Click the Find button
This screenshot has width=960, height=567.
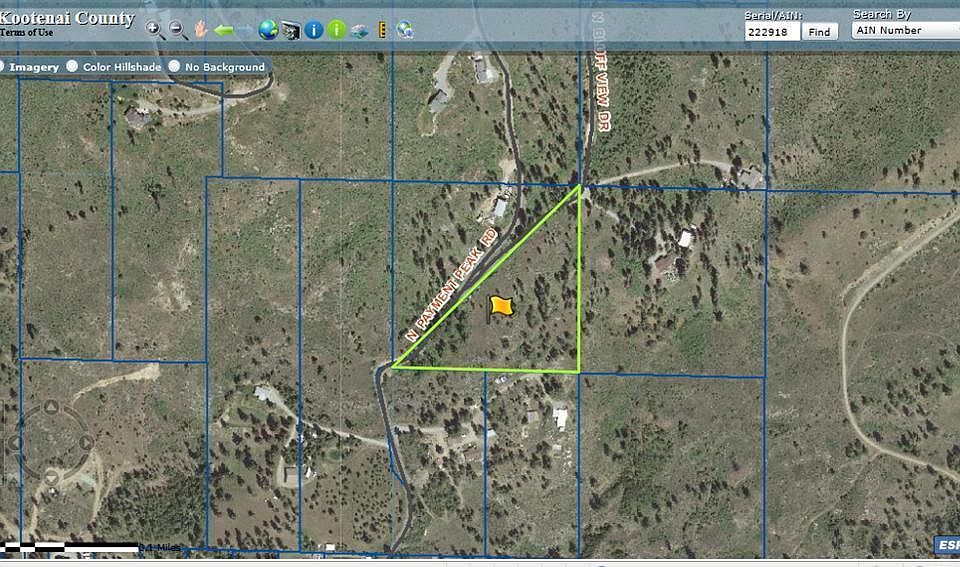[x=819, y=32]
